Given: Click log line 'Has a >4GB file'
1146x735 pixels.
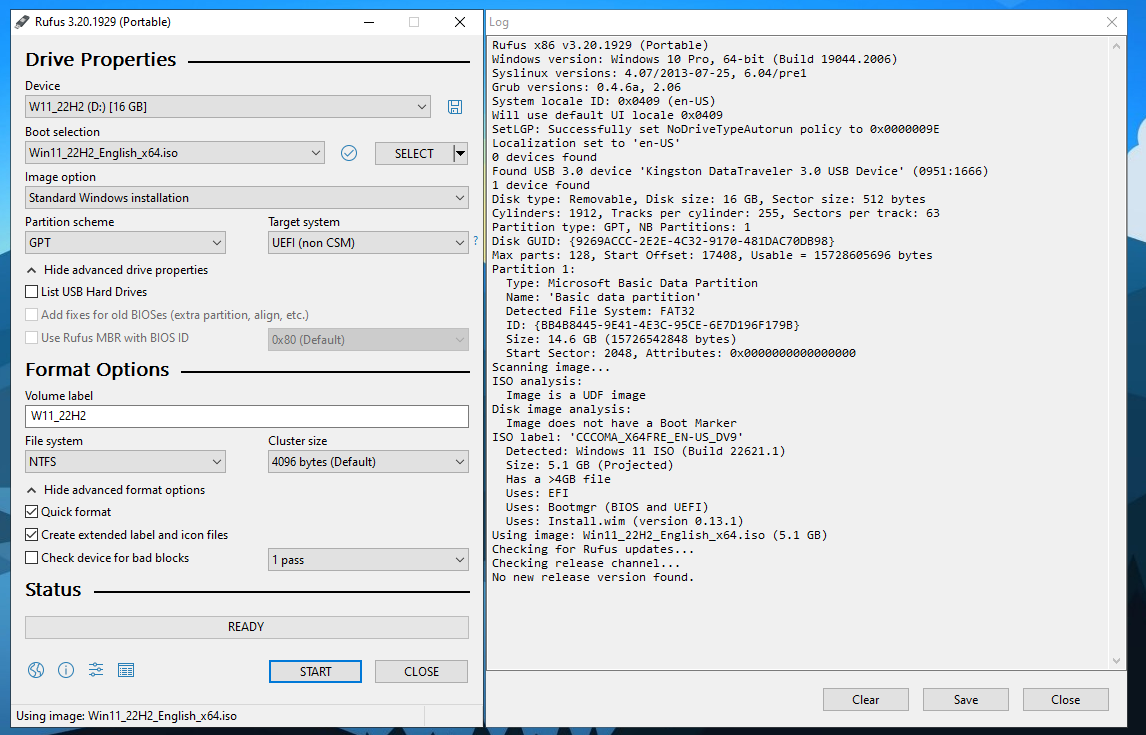Looking at the screenshot, I should pos(558,479).
